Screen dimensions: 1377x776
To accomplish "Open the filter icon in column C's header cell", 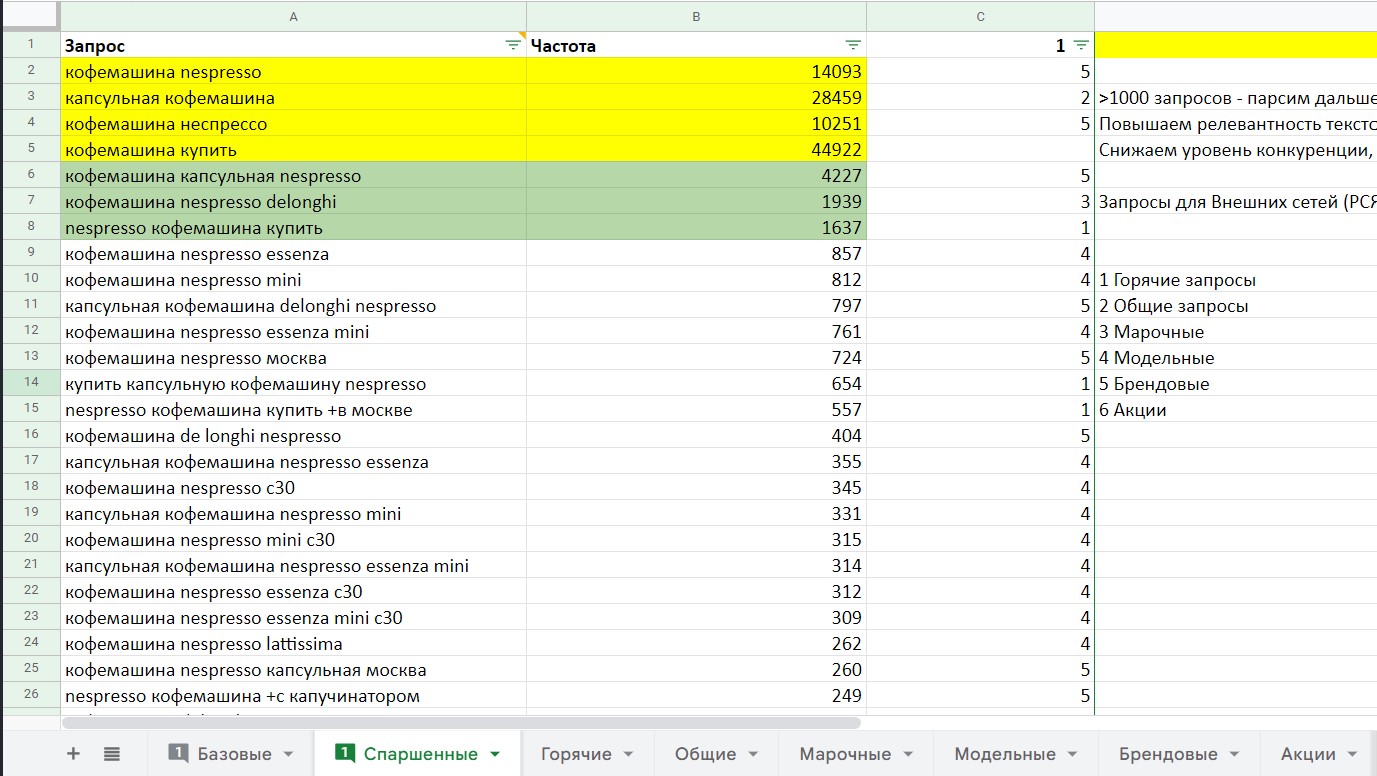I will [1081, 45].
